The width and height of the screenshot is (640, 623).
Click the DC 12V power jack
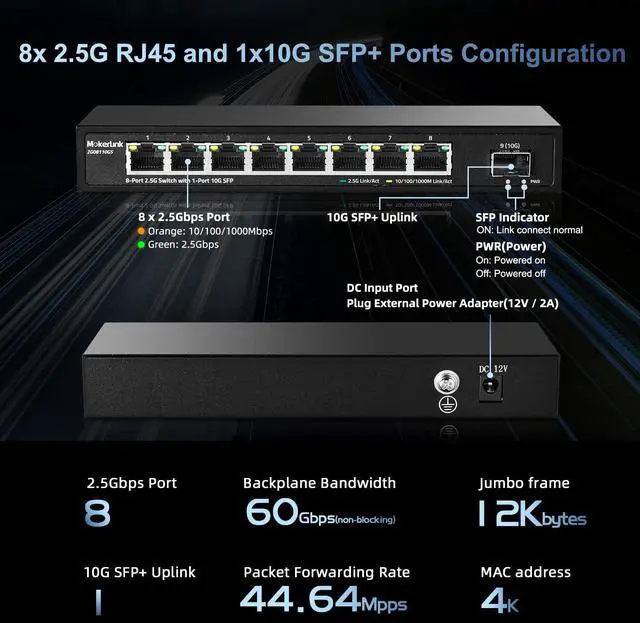[491, 387]
